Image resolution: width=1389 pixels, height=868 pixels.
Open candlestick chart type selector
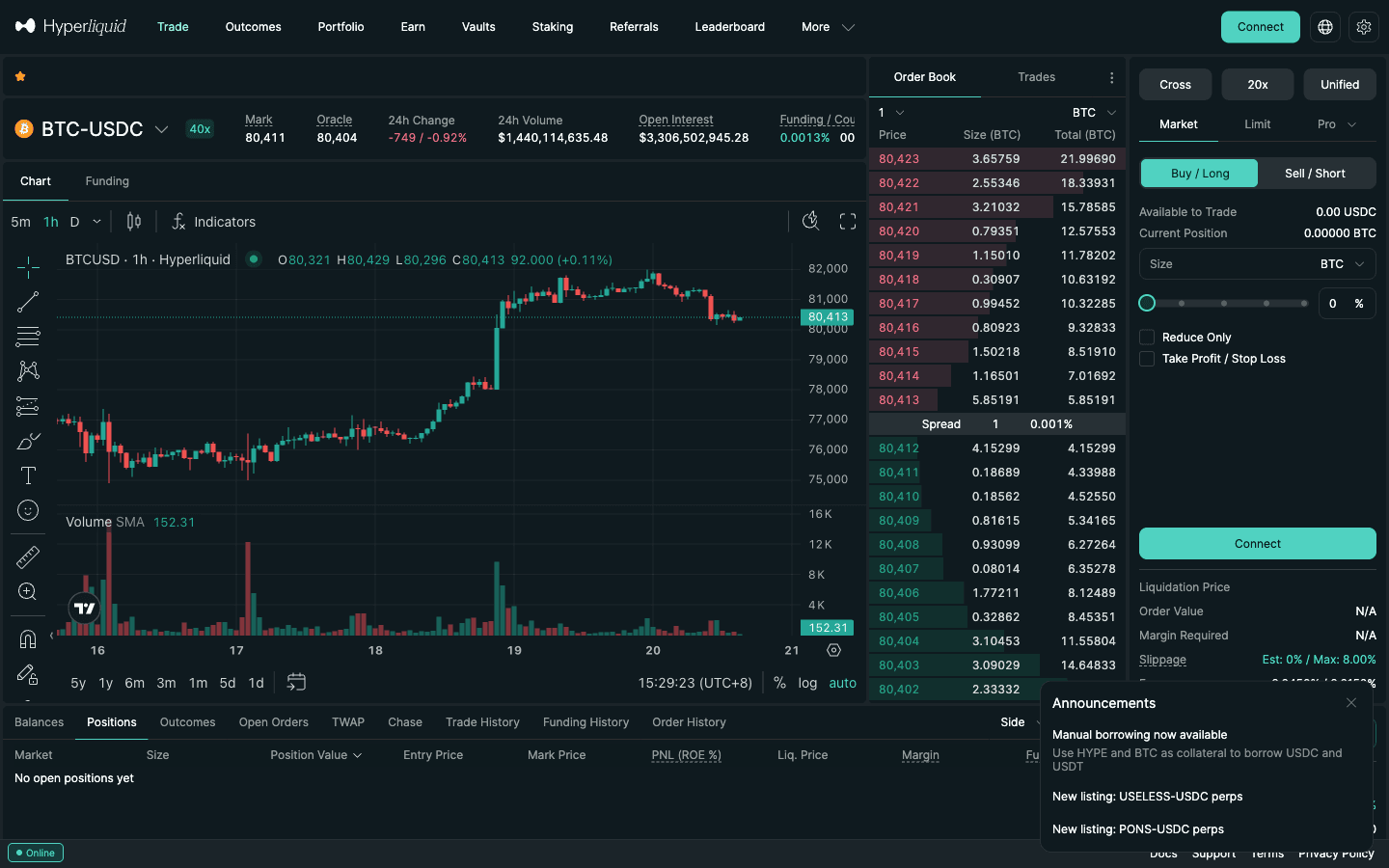point(134,222)
